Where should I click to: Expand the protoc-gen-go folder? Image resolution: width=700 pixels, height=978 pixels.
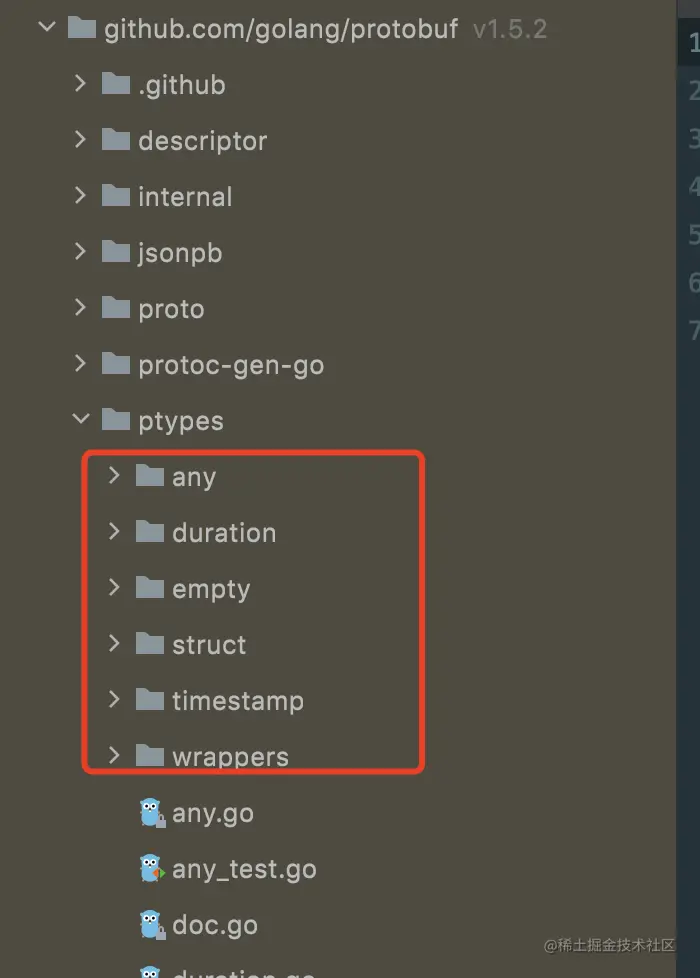(81, 364)
